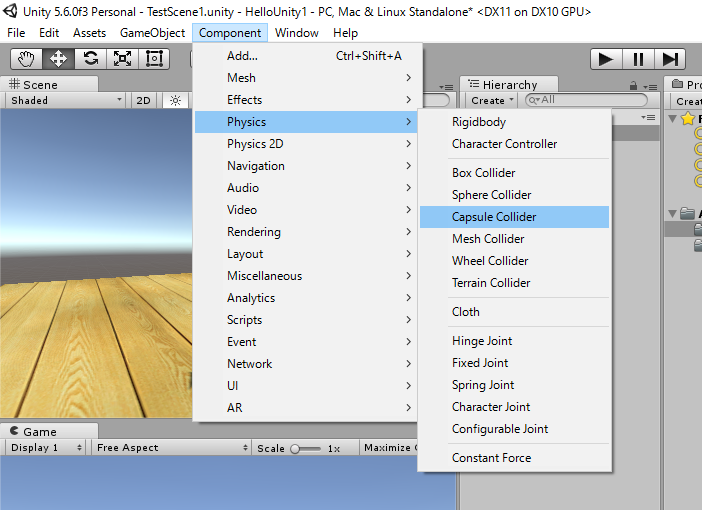This screenshot has width=702, height=510.
Task: Pause the game preview
Action: click(638, 59)
